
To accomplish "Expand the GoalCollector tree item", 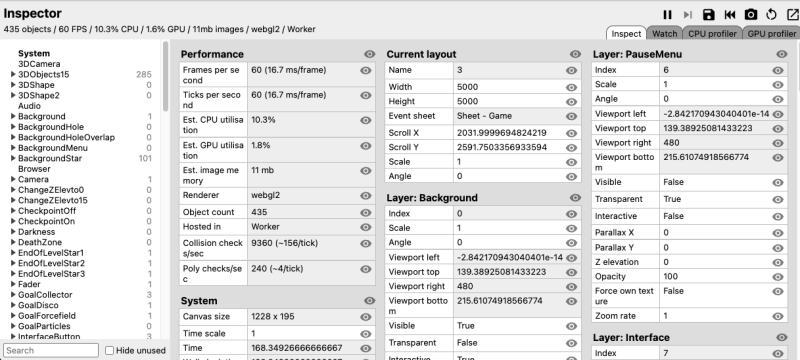I will click(13, 295).
